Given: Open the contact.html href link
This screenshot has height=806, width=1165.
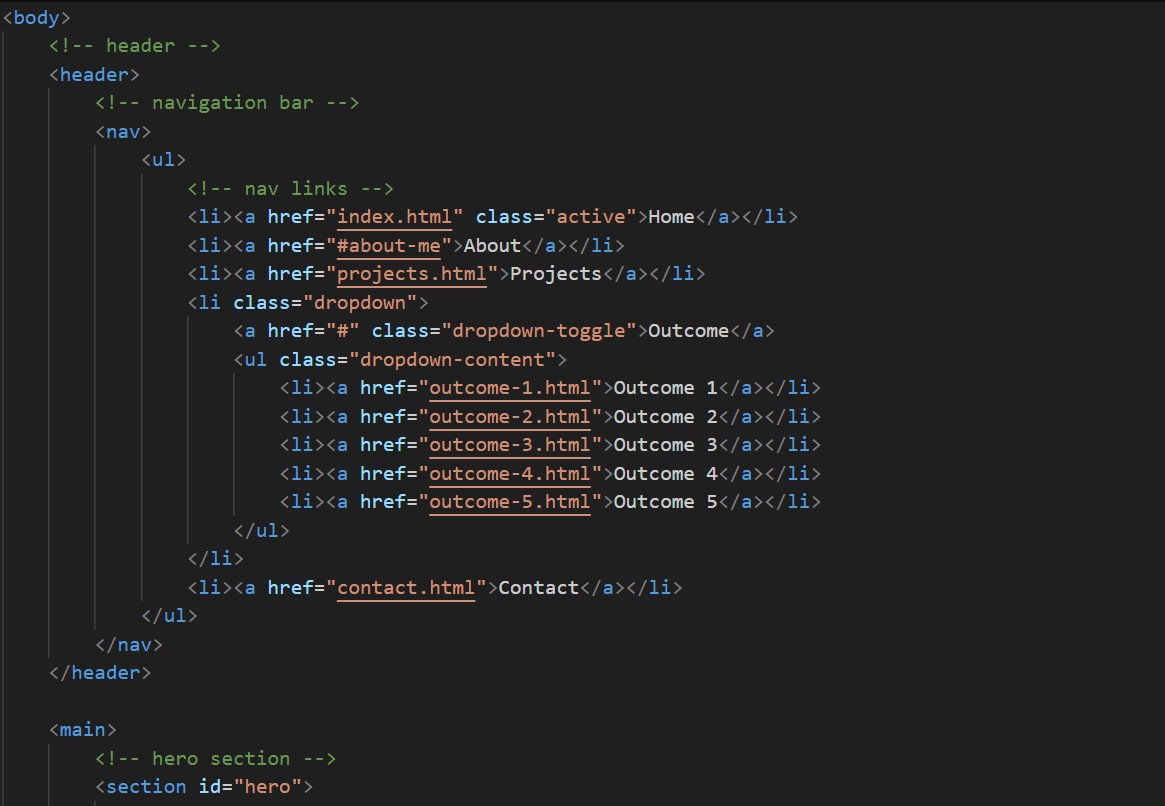Looking at the screenshot, I should click(x=405, y=588).
